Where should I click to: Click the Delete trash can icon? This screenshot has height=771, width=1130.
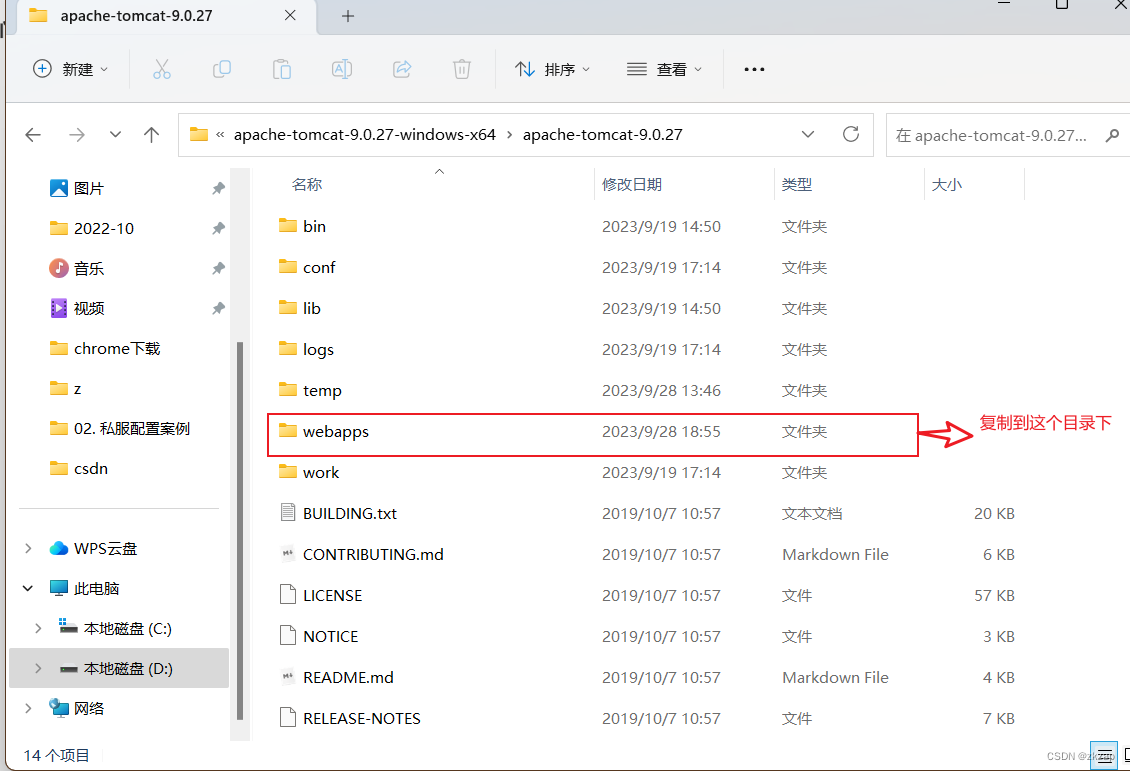(462, 69)
